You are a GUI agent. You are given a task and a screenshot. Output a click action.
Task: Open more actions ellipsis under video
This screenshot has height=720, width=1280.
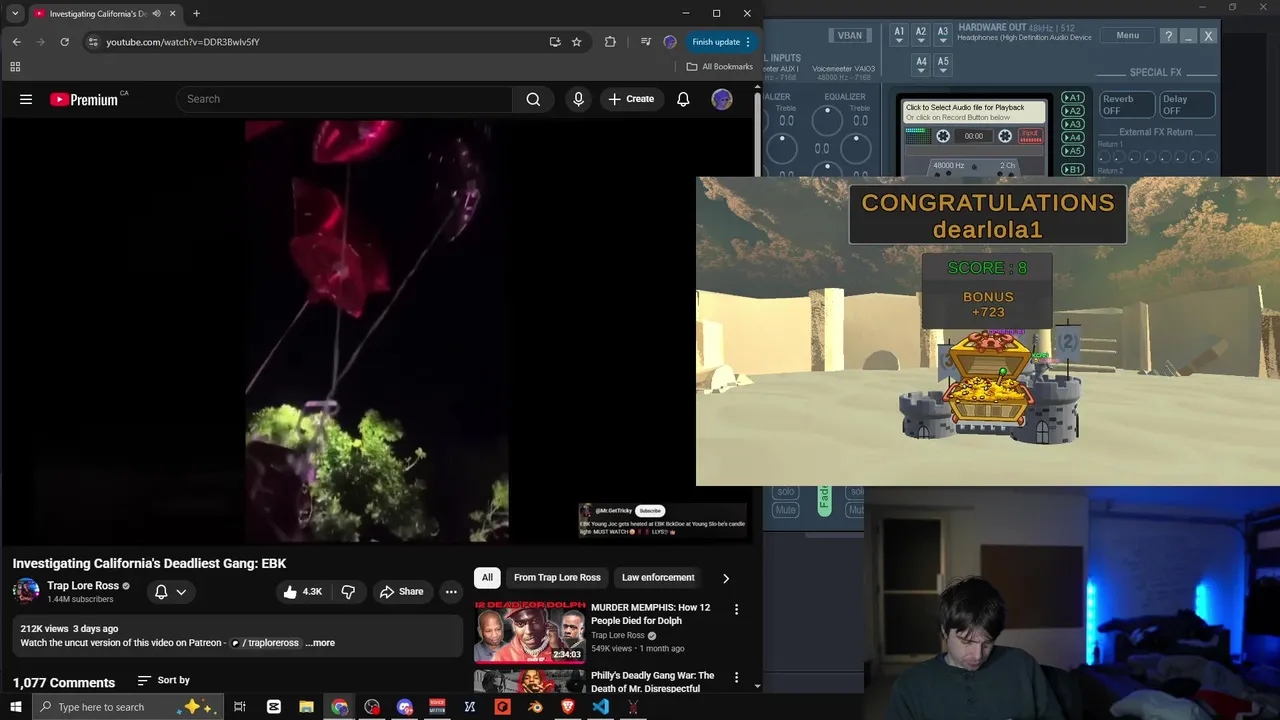(x=451, y=592)
